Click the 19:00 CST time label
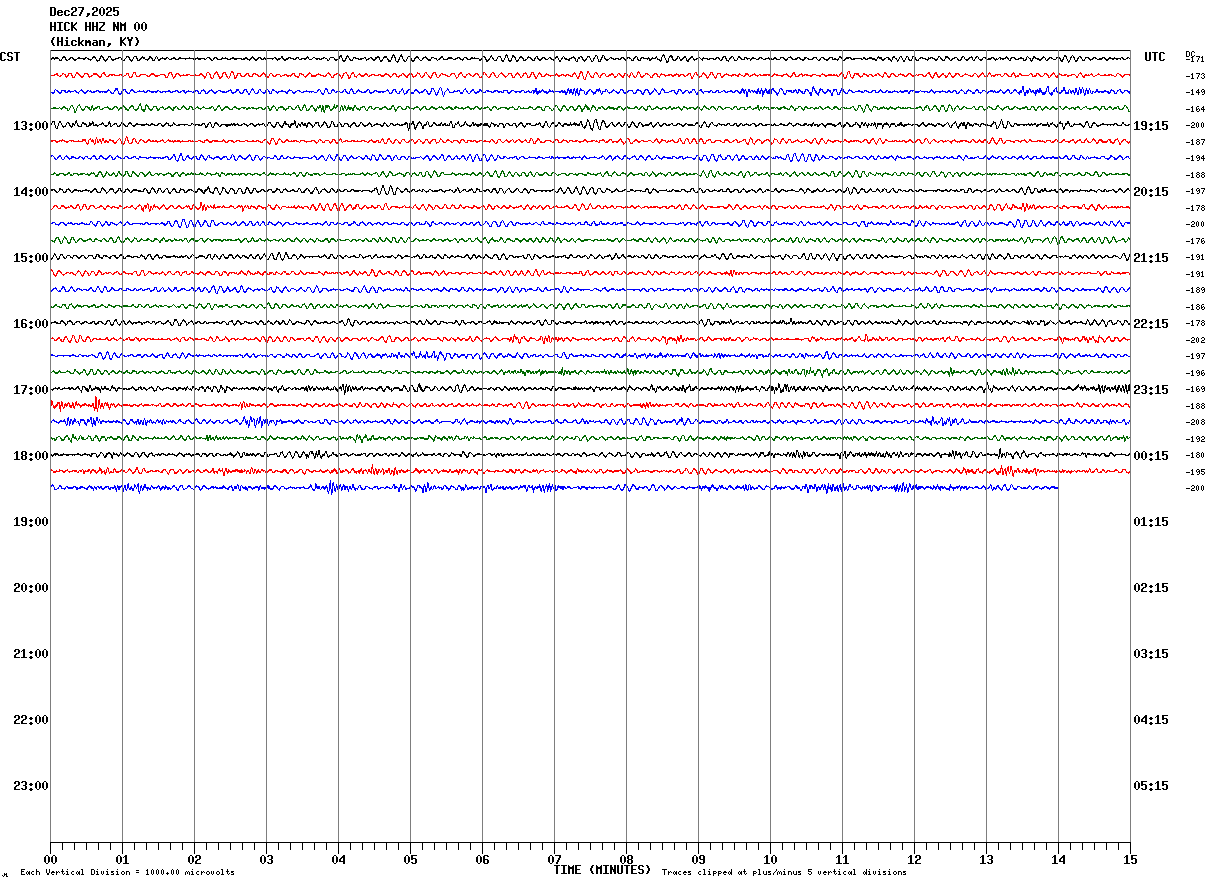 pos(31,522)
